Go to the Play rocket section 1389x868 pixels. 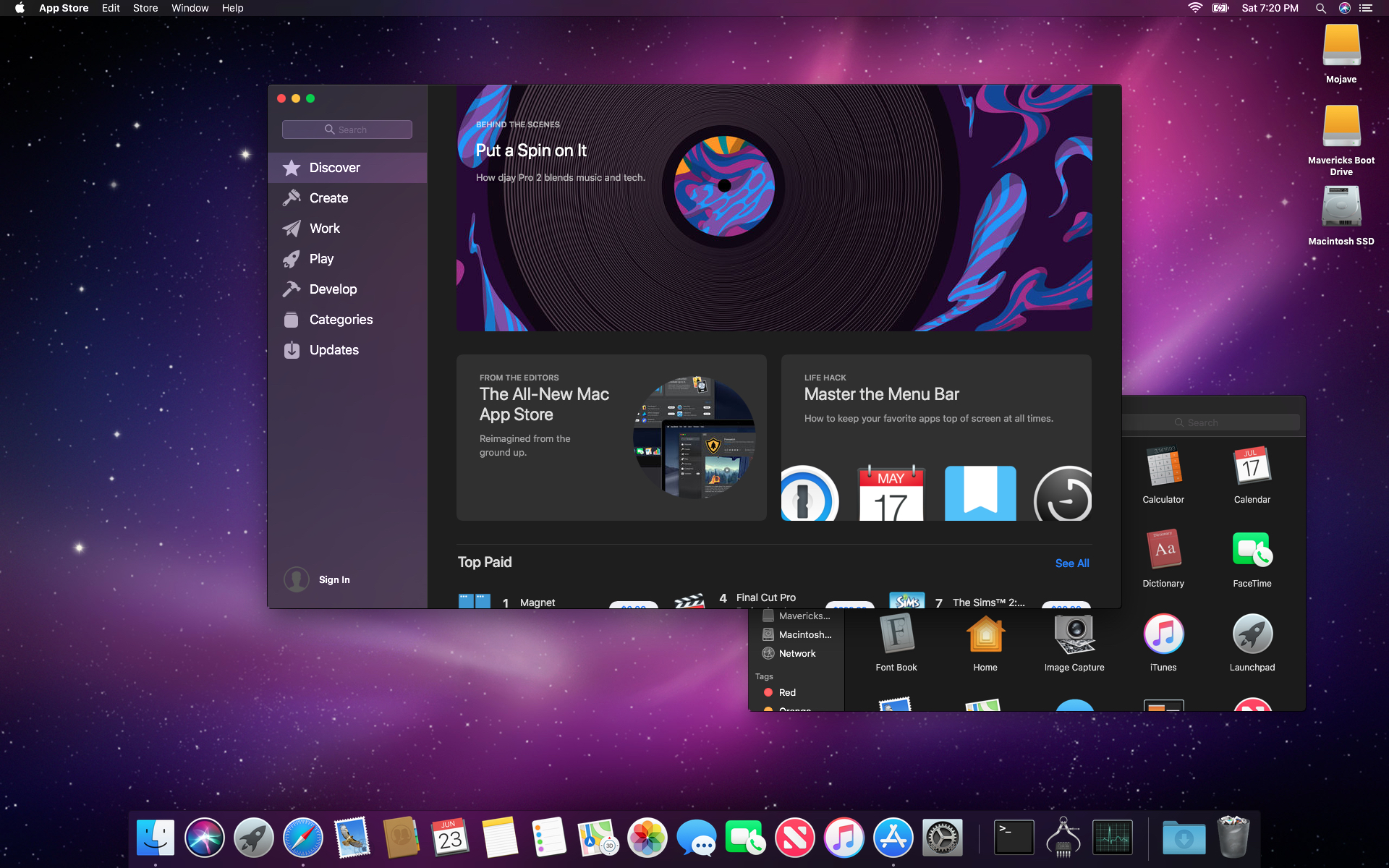(321, 259)
